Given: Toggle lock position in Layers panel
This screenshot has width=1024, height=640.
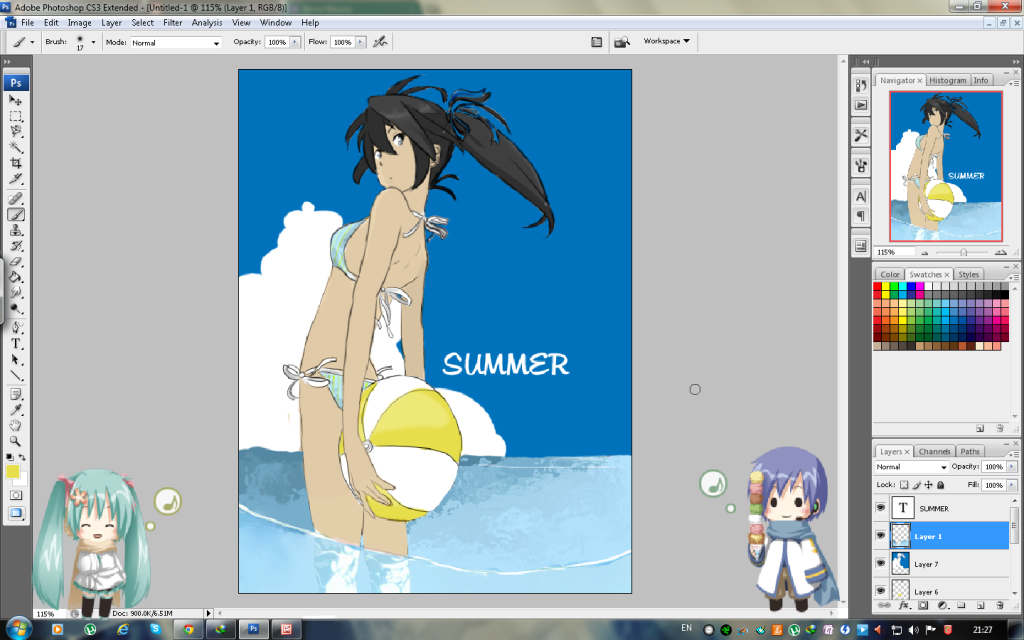Looking at the screenshot, I should pyautogui.click(x=928, y=485).
